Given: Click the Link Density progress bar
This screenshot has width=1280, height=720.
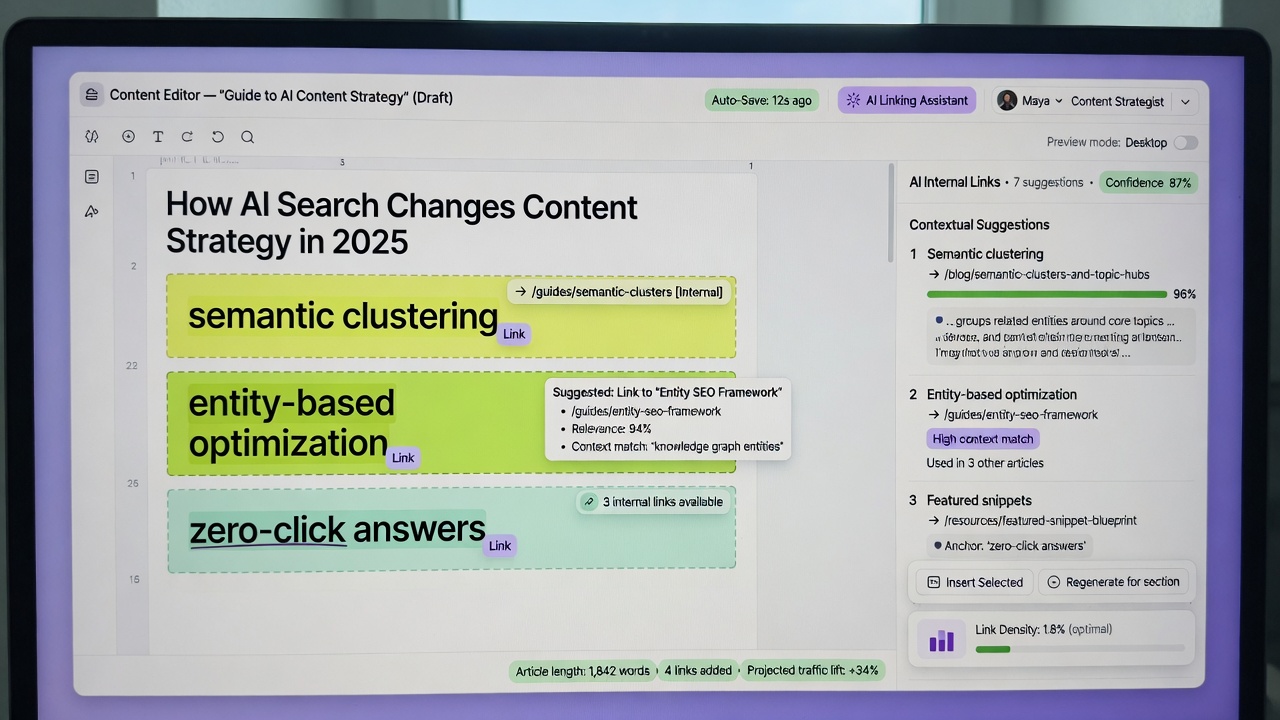Looking at the screenshot, I should coord(1079,649).
